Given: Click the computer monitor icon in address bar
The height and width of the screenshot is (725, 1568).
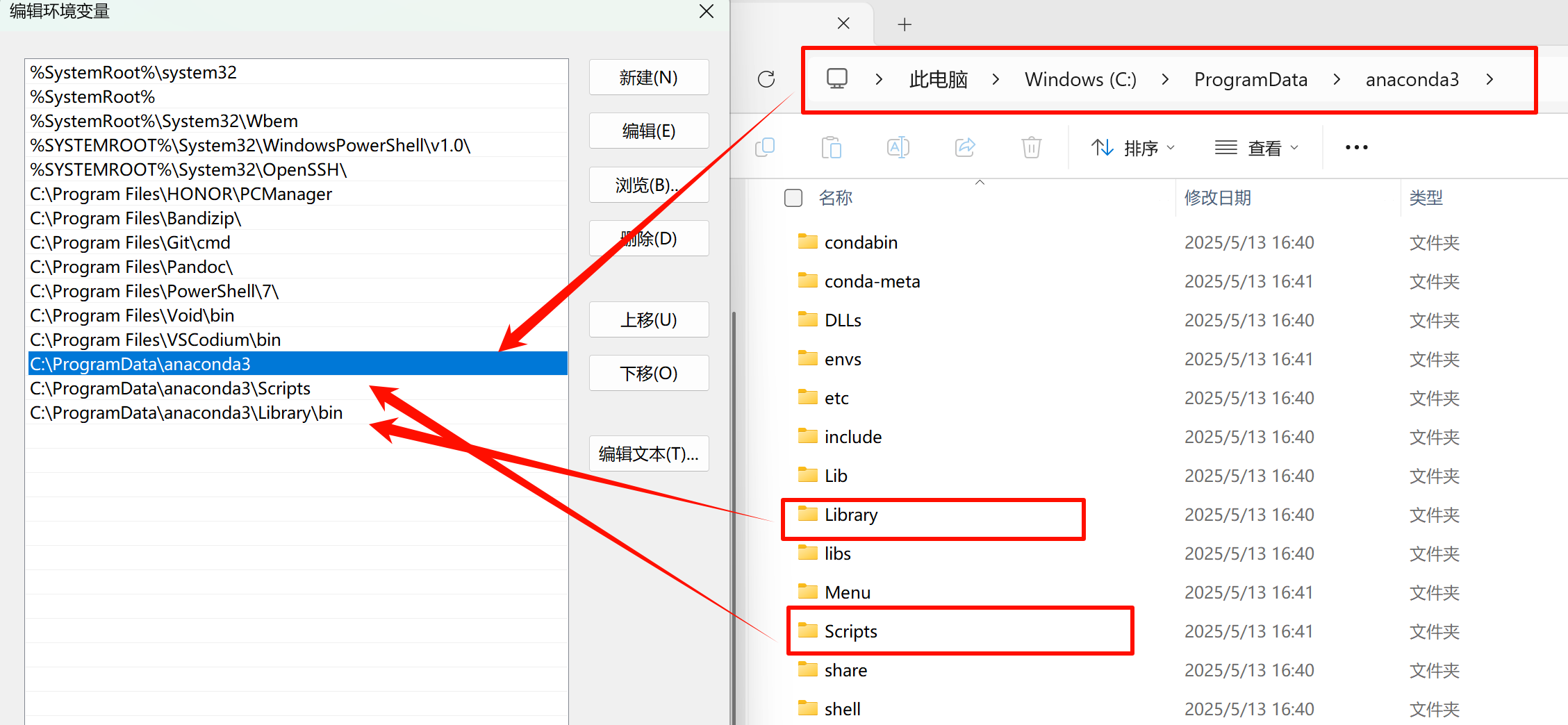Looking at the screenshot, I should tap(837, 79).
